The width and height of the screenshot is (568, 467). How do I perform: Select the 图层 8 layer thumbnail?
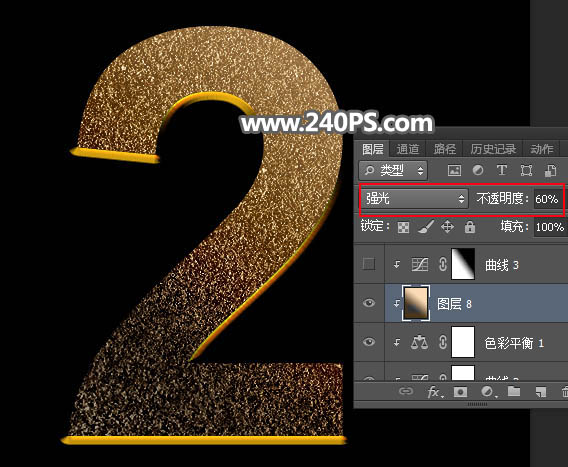416,303
